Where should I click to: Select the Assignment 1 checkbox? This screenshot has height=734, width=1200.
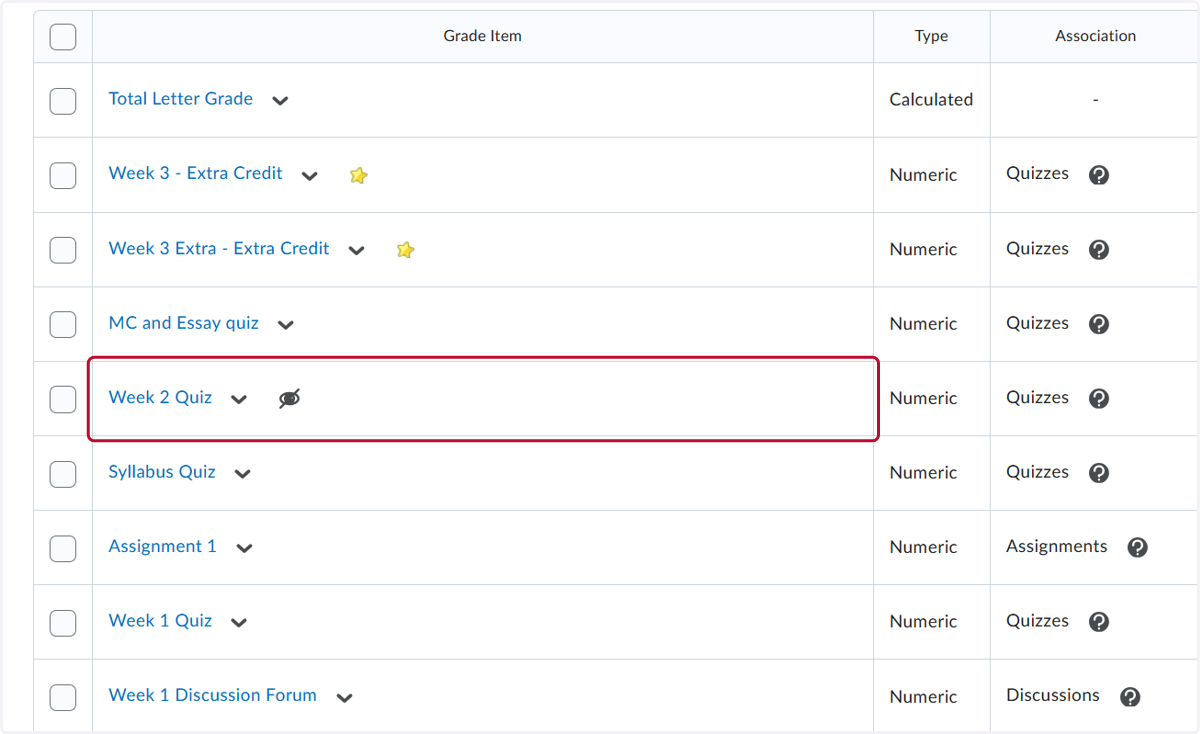click(x=62, y=547)
